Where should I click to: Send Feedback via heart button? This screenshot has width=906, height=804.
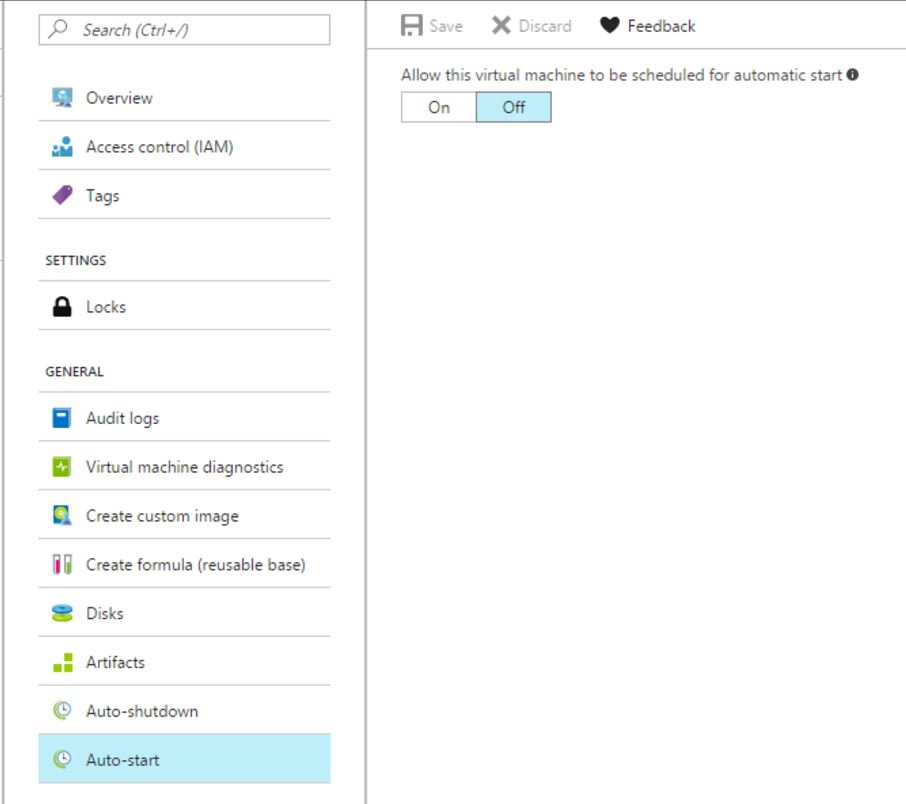[648, 26]
